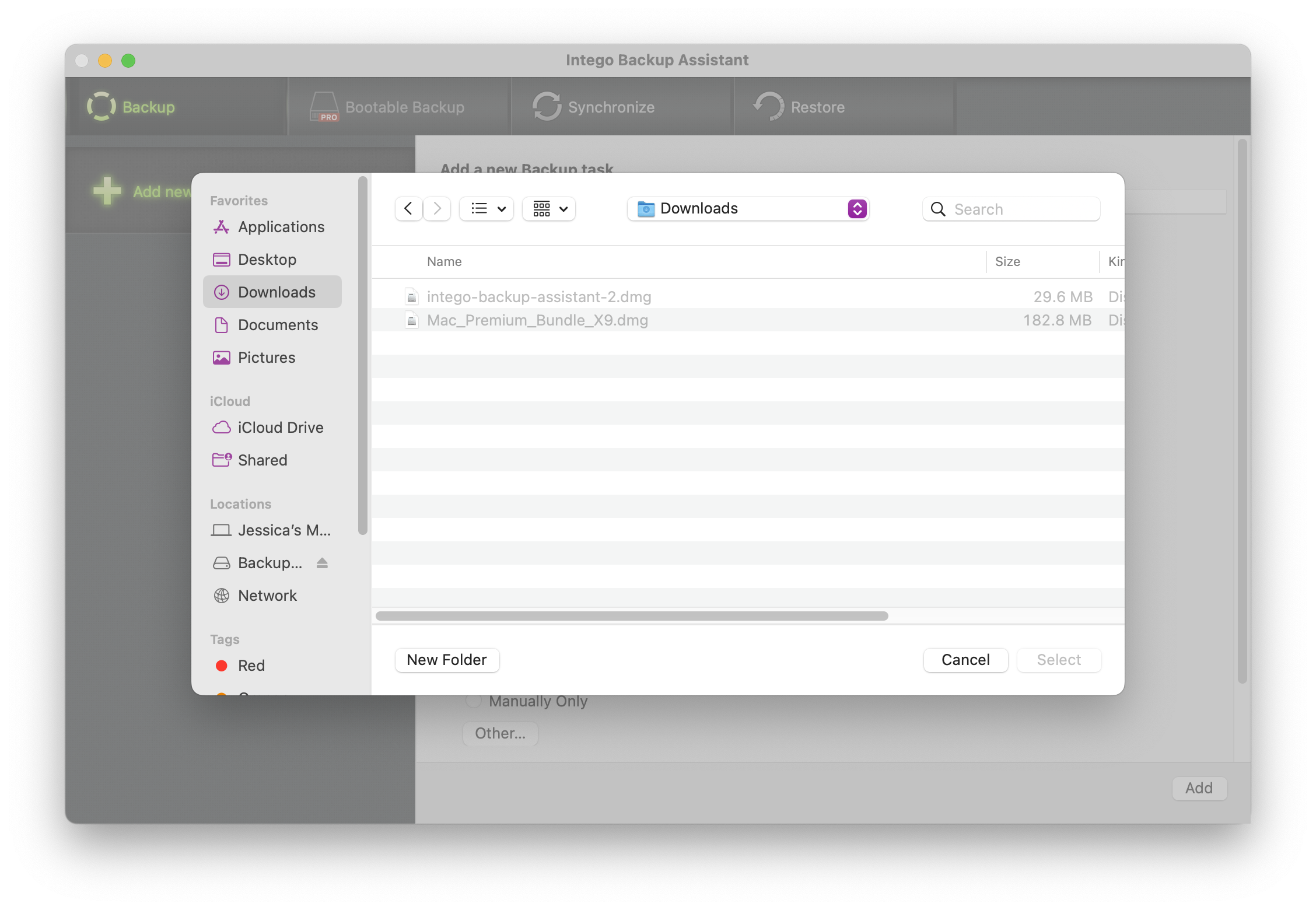
Task: Zoom the window with green button
Action: pyautogui.click(x=128, y=61)
